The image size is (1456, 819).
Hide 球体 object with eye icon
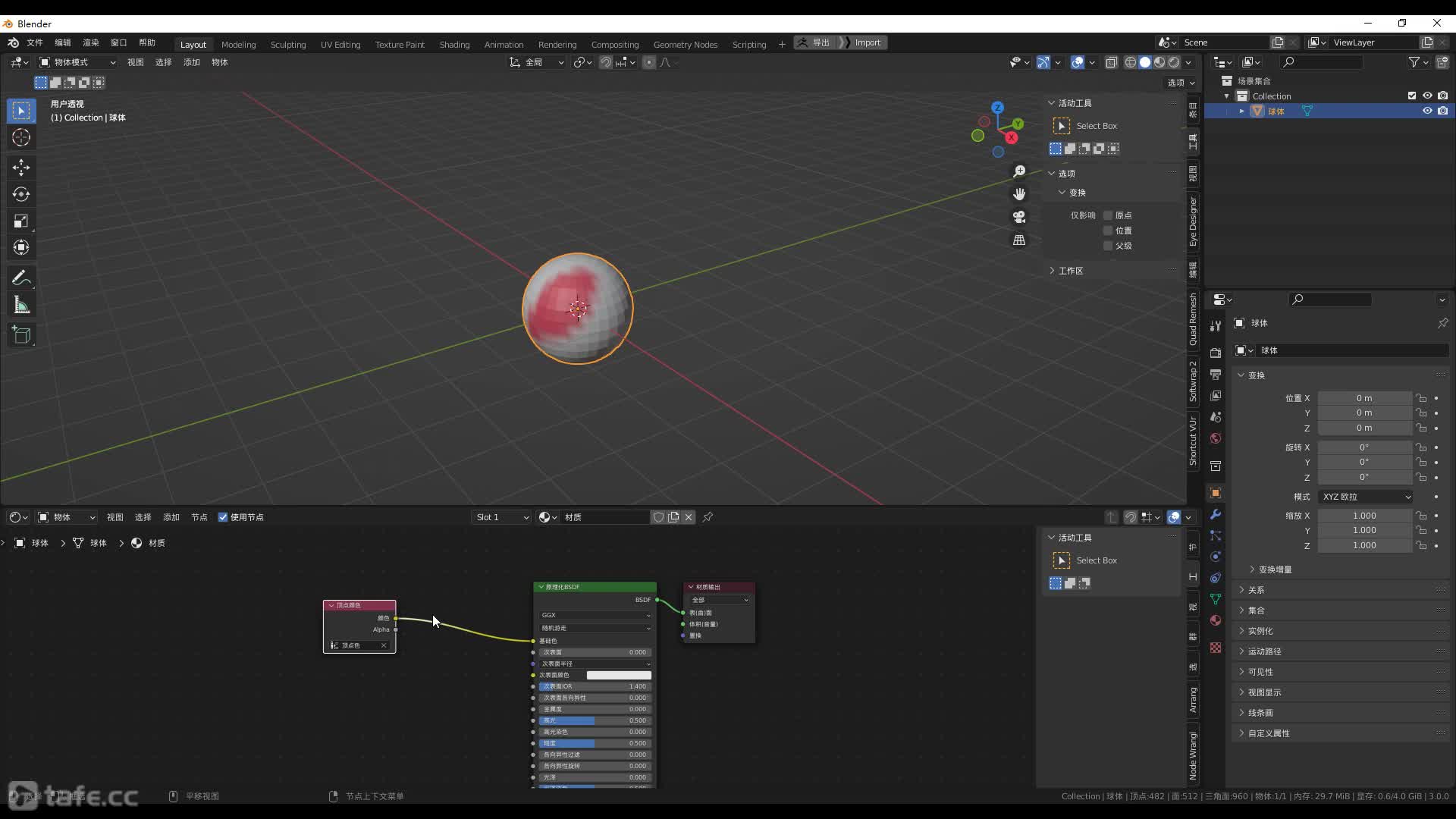(1427, 111)
